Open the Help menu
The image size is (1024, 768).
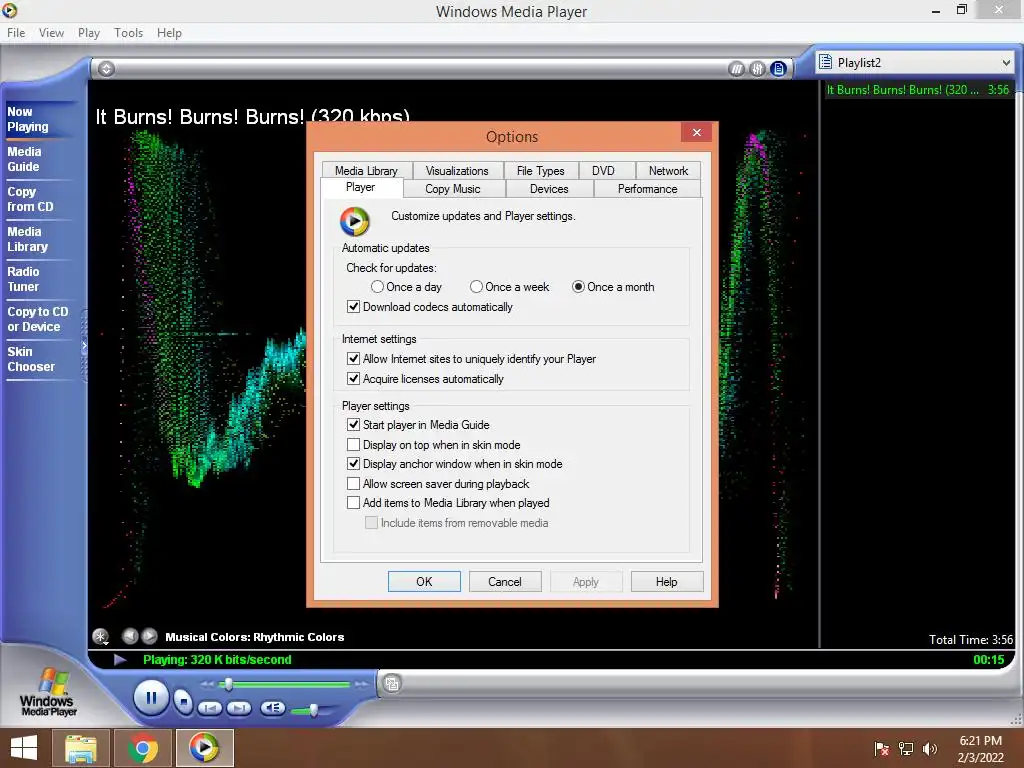click(x=169, y=33)
